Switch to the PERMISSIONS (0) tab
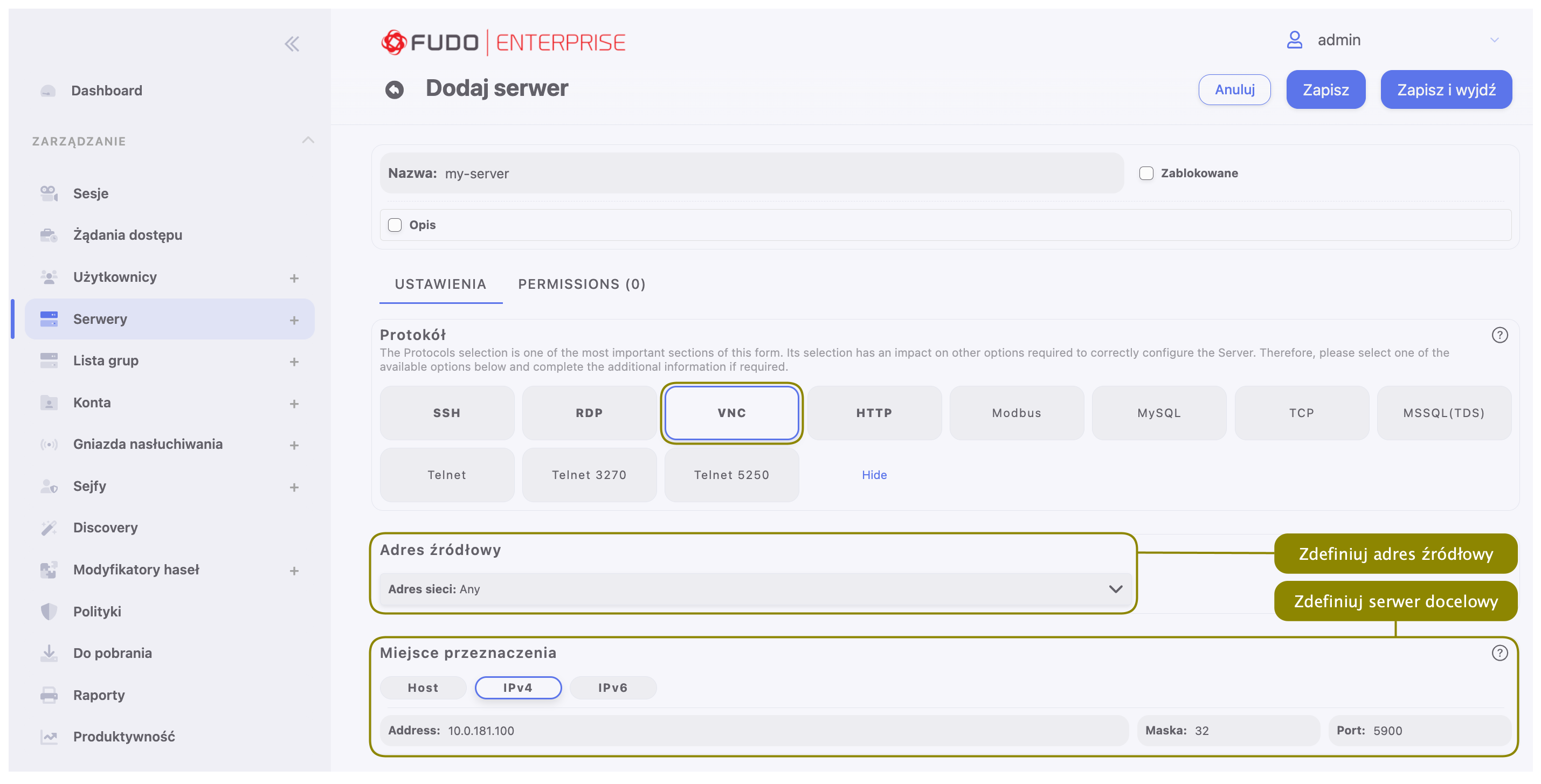1541x784 pixels. pos(582,284)
